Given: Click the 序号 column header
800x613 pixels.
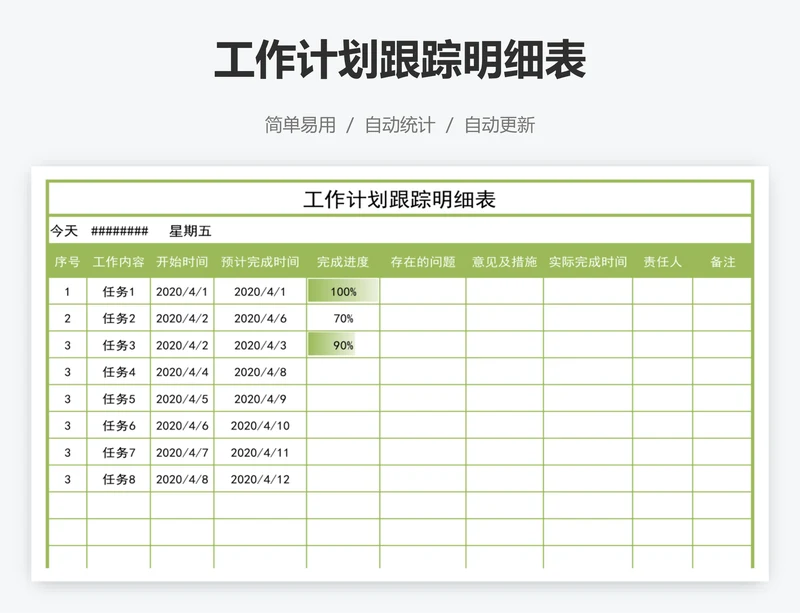Looking at the screenshot, I should point(67,262).
